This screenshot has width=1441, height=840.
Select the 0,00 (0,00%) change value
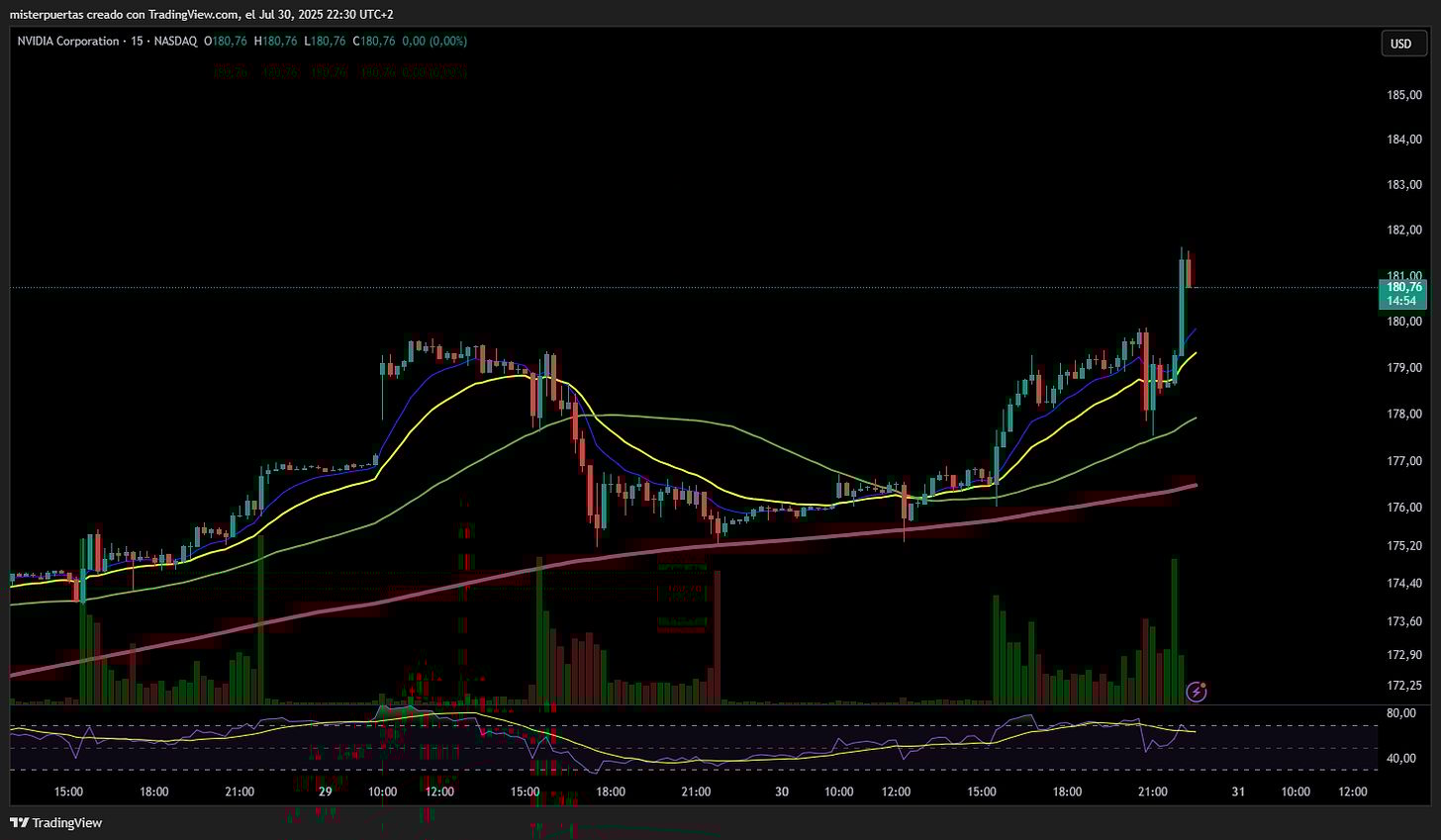point(435,42)
